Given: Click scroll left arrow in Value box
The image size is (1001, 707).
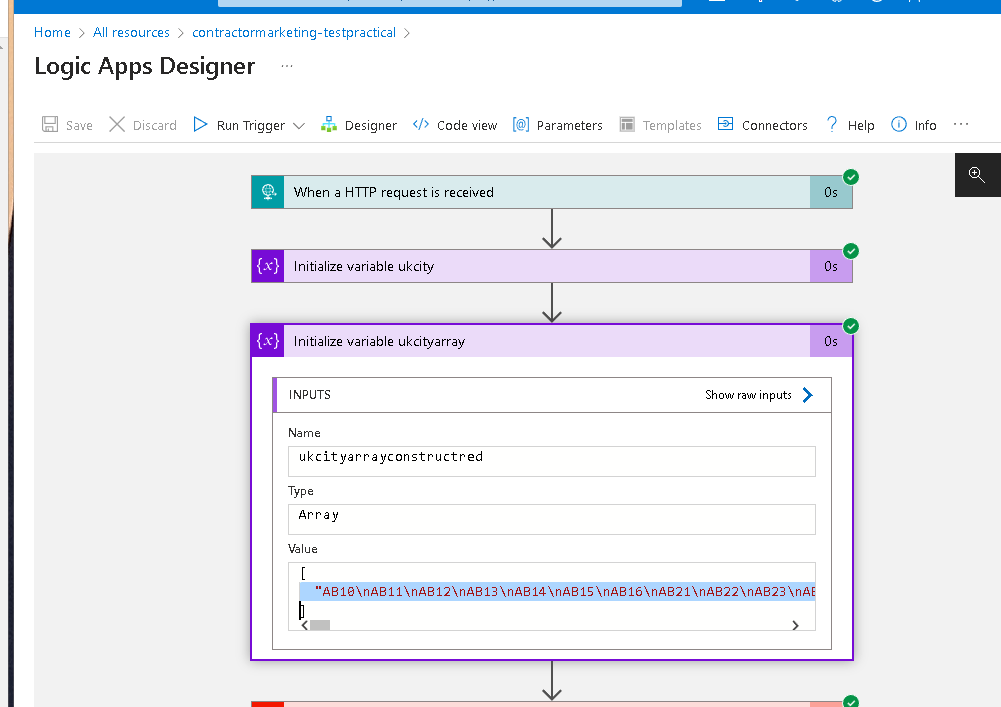Looking at the screenshot, I should 305,625.
